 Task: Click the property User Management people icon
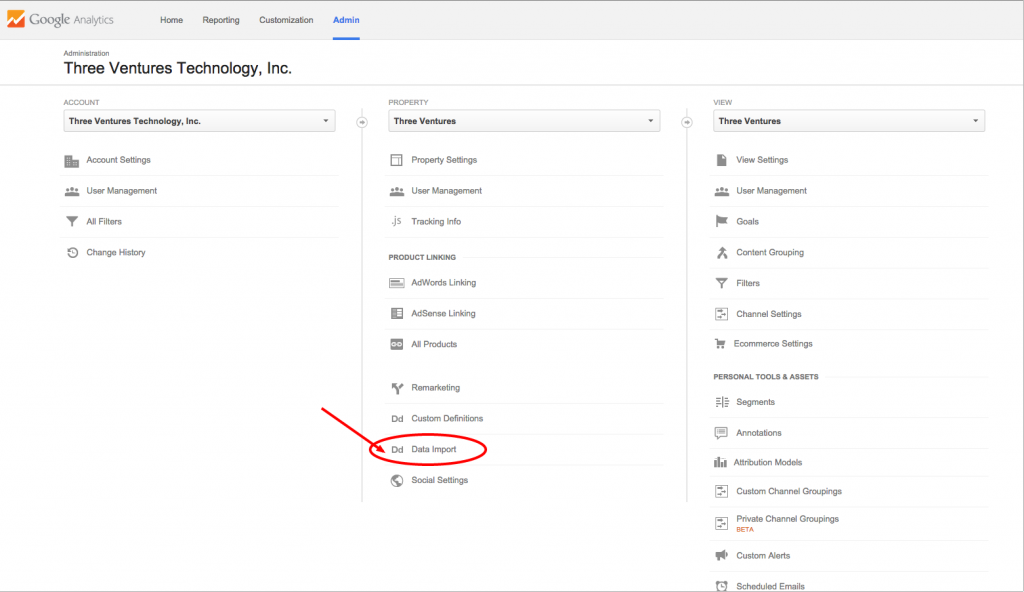click(x=396, y=191)
